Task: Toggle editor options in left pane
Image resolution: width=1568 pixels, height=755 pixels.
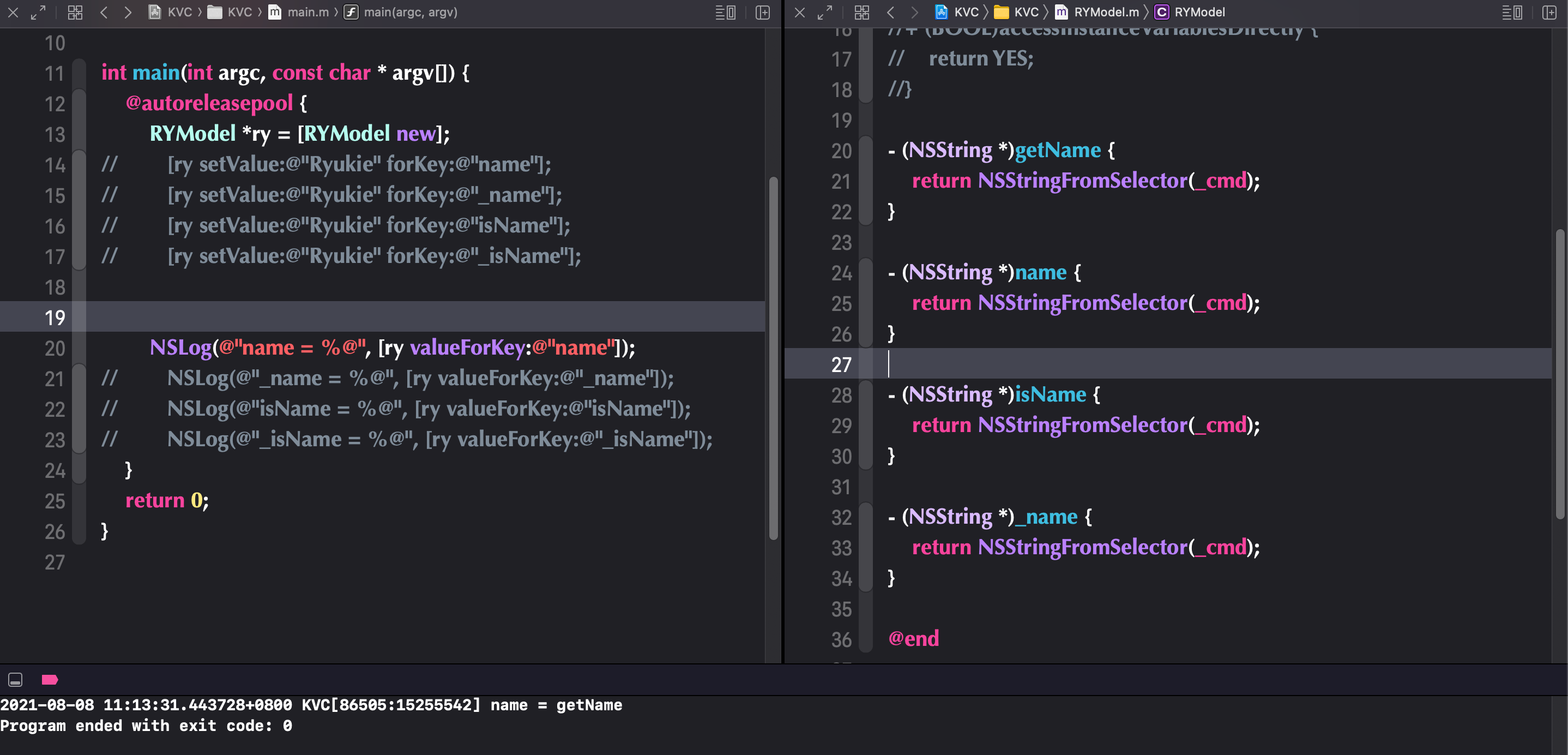Action: tap(726, 12)
